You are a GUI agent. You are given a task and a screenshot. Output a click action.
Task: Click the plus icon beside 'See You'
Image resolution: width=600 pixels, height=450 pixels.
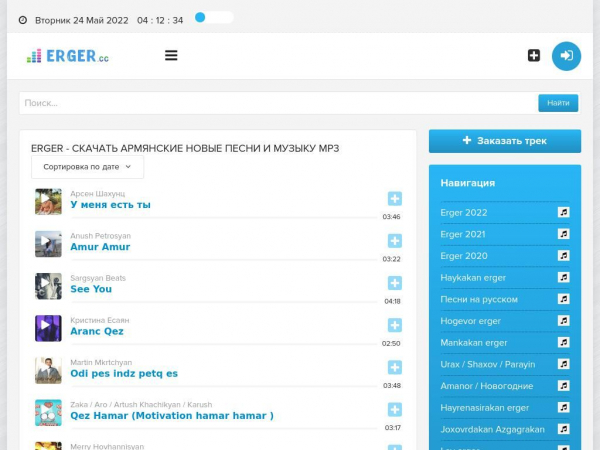click(394, 283)
